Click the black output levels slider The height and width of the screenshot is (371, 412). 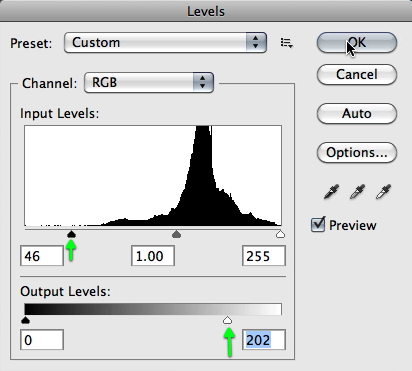point(25,320)
